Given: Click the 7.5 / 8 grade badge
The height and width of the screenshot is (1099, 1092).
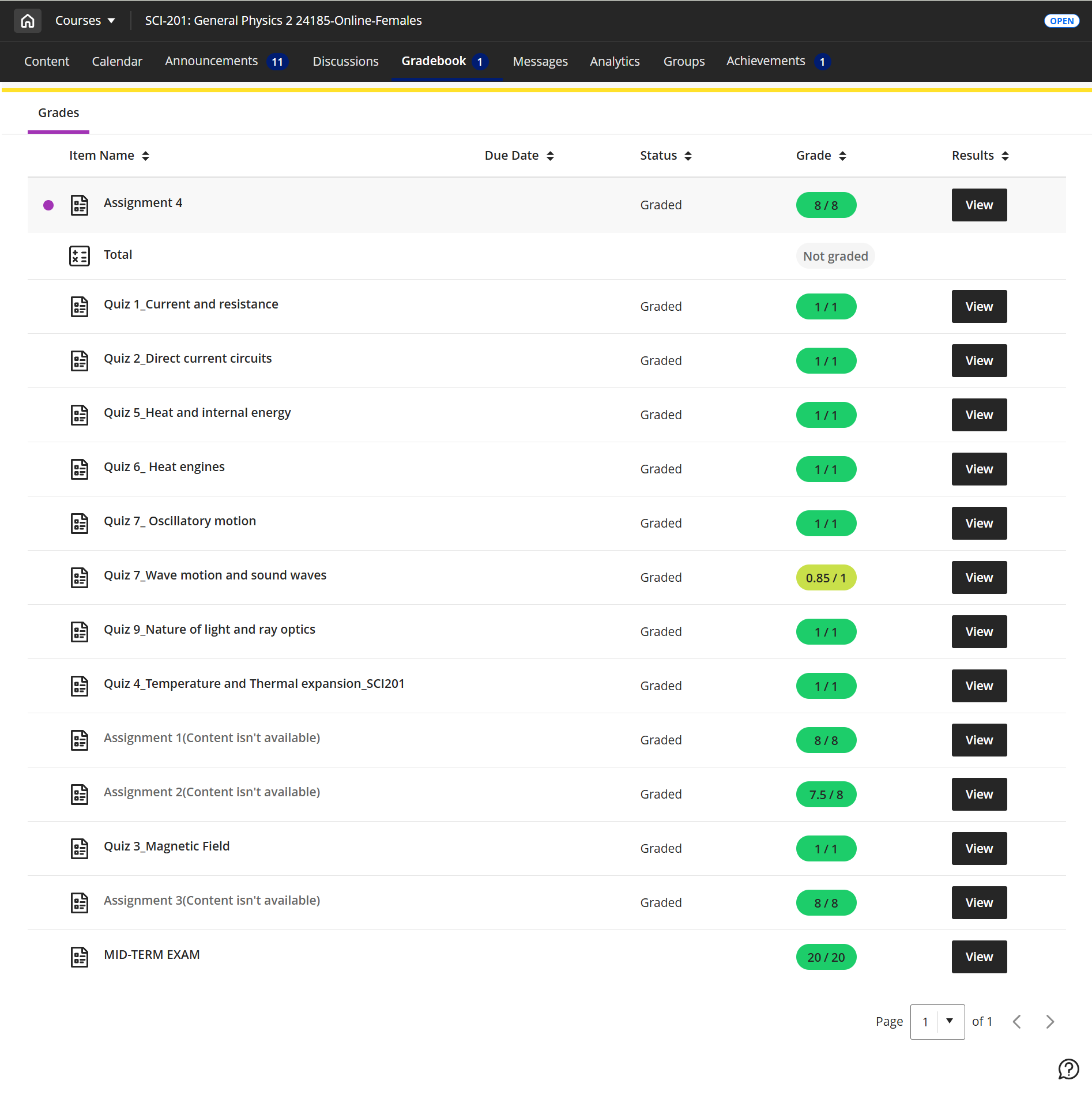Looking at the screenshot, I should 826,795.
